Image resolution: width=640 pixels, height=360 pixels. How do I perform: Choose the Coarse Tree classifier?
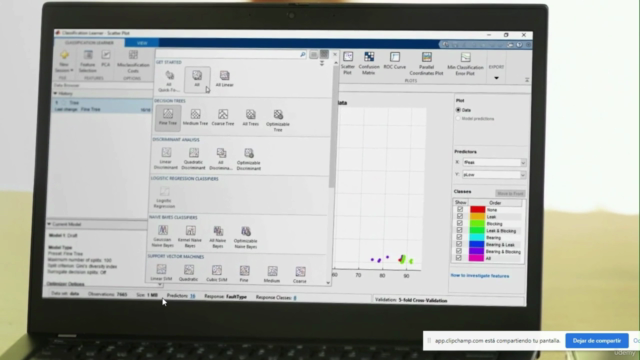(223, 117)
